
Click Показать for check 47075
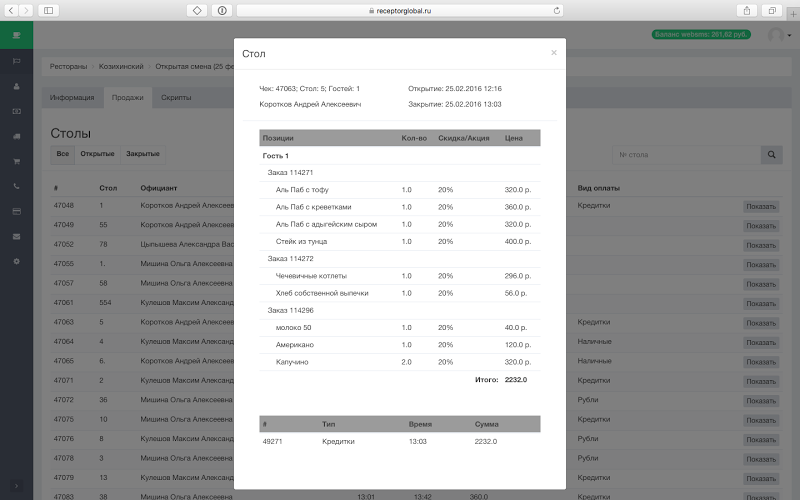click(761, 420)
